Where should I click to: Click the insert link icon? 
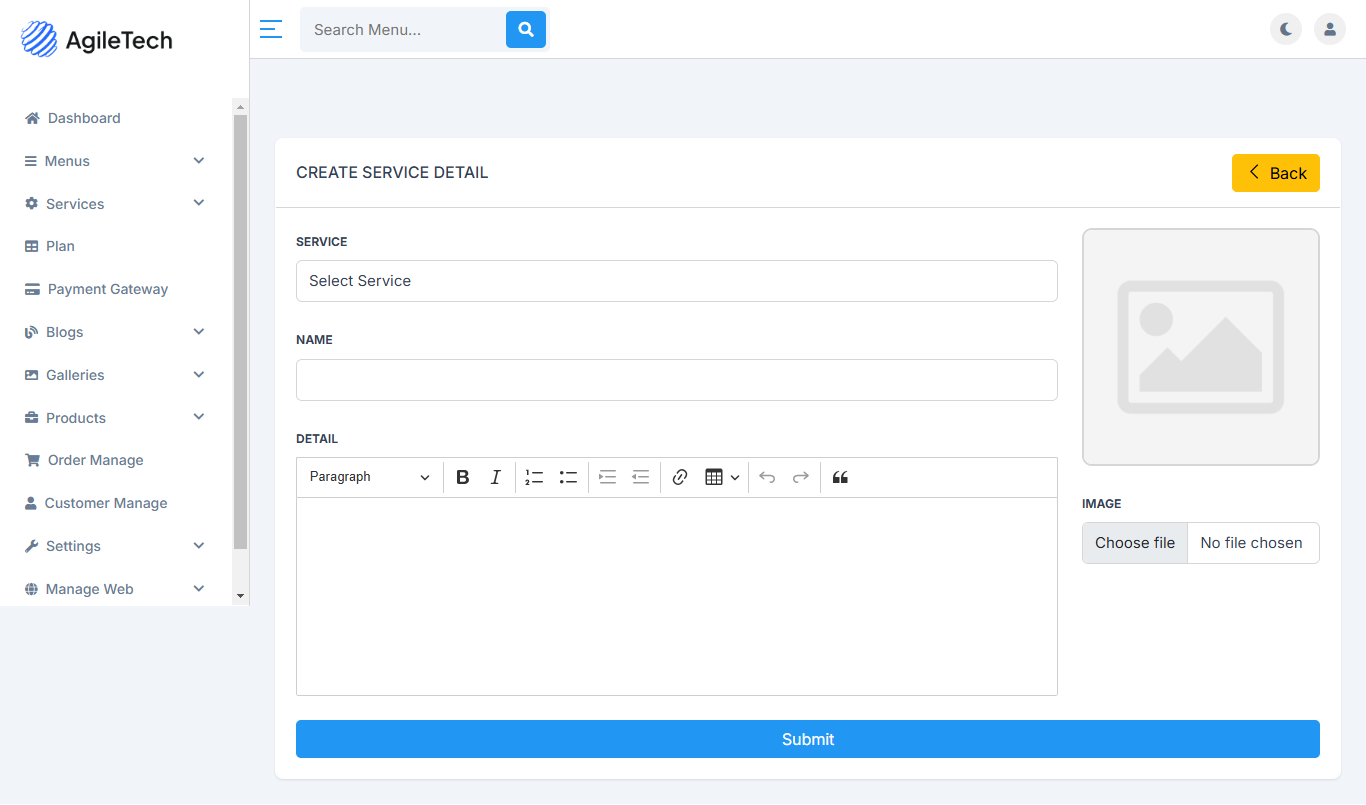tap(680, 477)
